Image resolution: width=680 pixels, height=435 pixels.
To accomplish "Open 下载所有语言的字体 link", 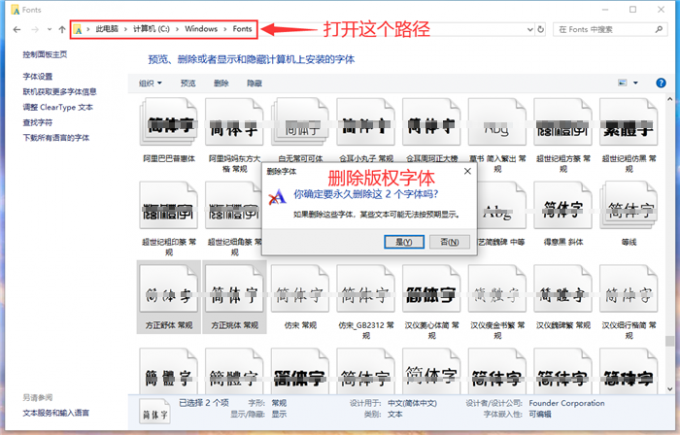I will point(56,138).
